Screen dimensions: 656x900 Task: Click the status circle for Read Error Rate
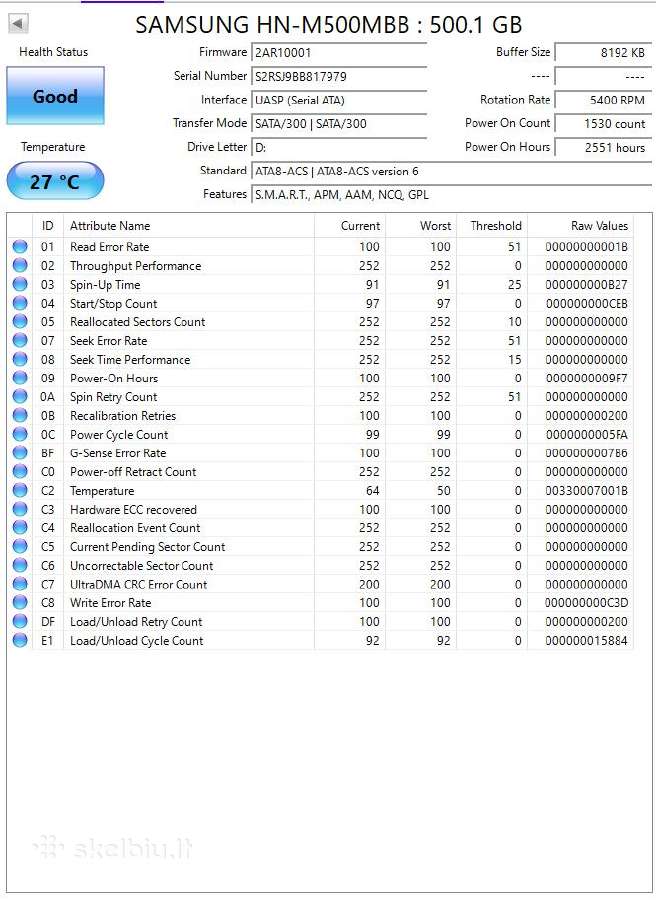20,247
